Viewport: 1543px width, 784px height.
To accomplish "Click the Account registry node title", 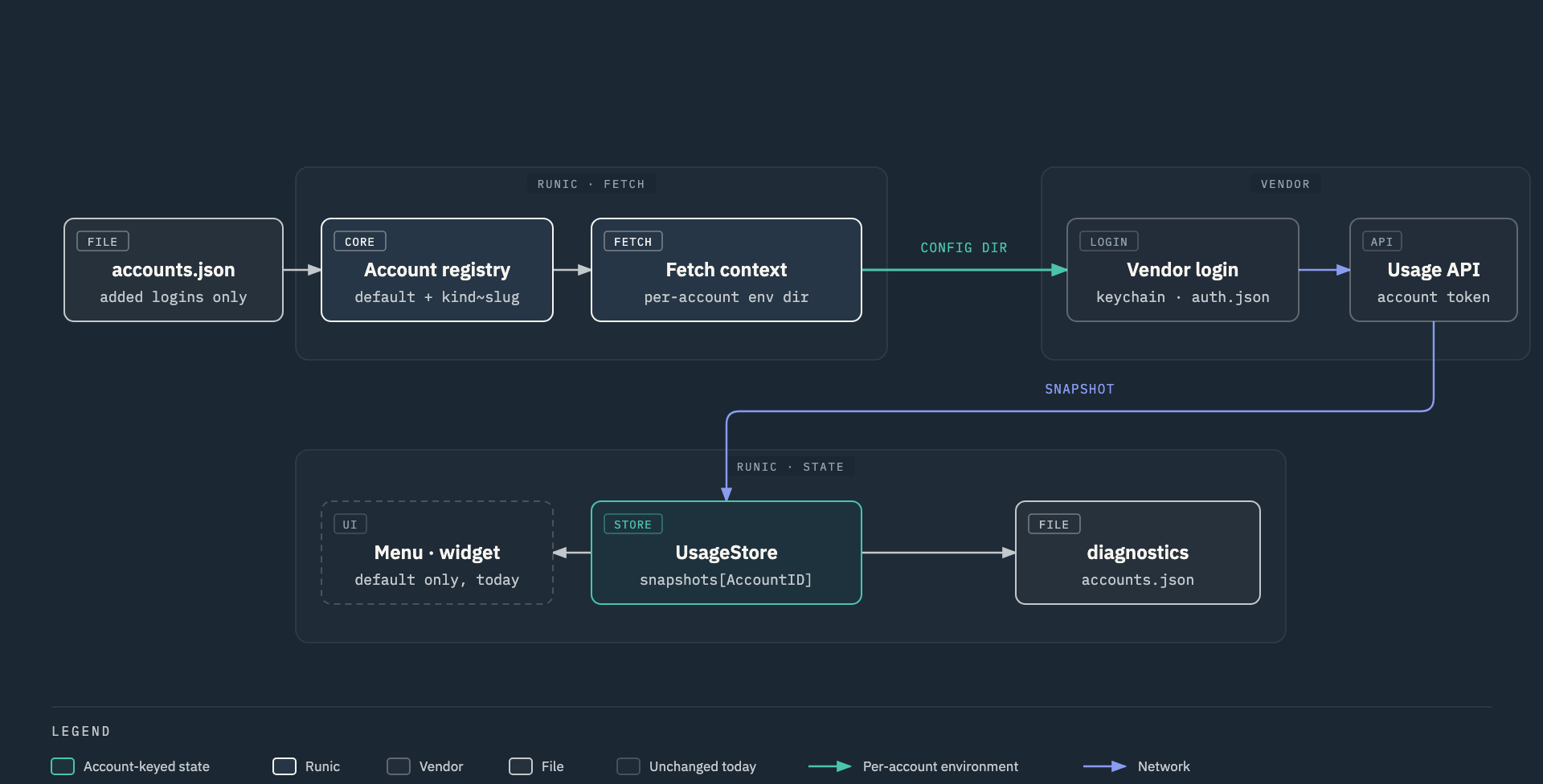I will pos(437,270).
